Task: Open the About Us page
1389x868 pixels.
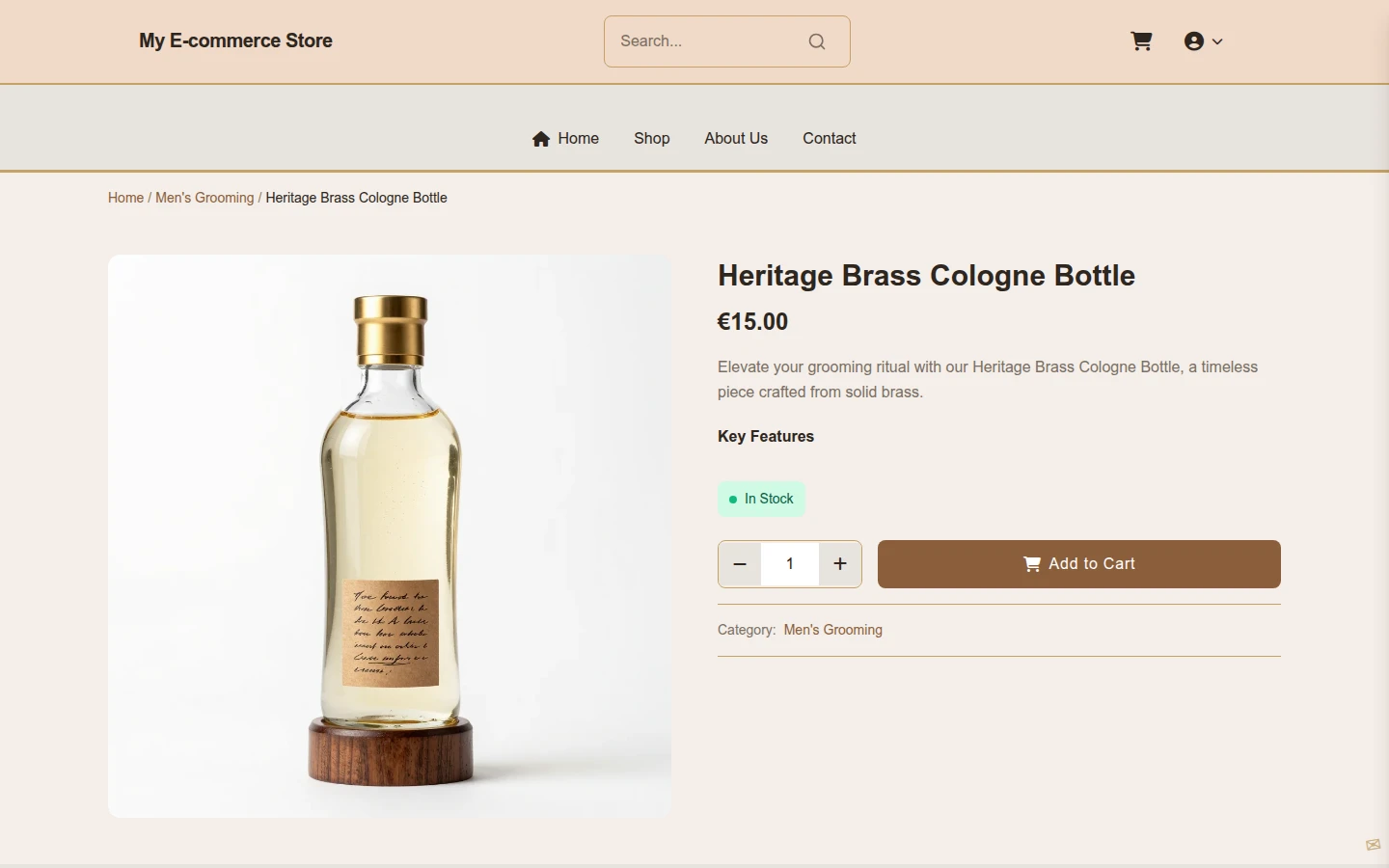Action: [x=736, y=139]
